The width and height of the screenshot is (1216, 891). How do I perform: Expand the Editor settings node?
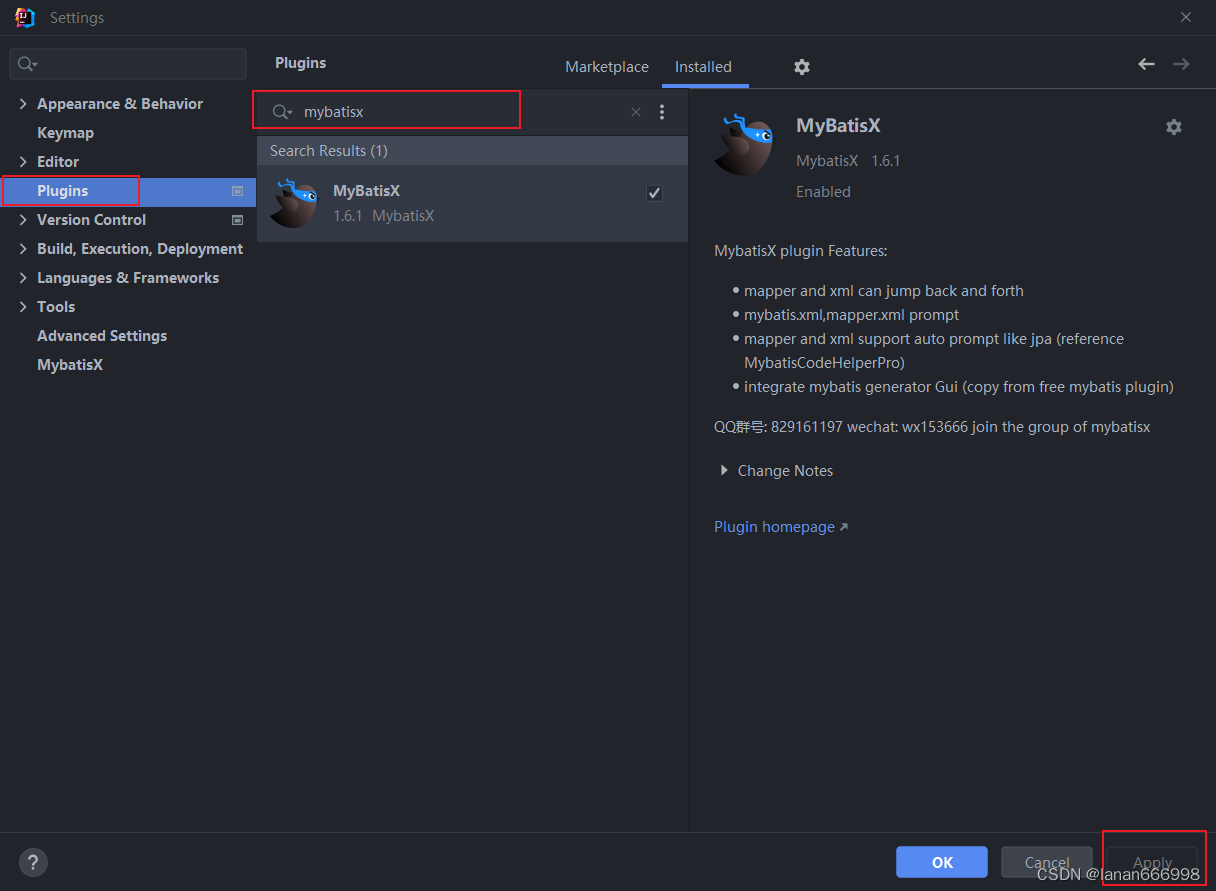coord(23,162)
